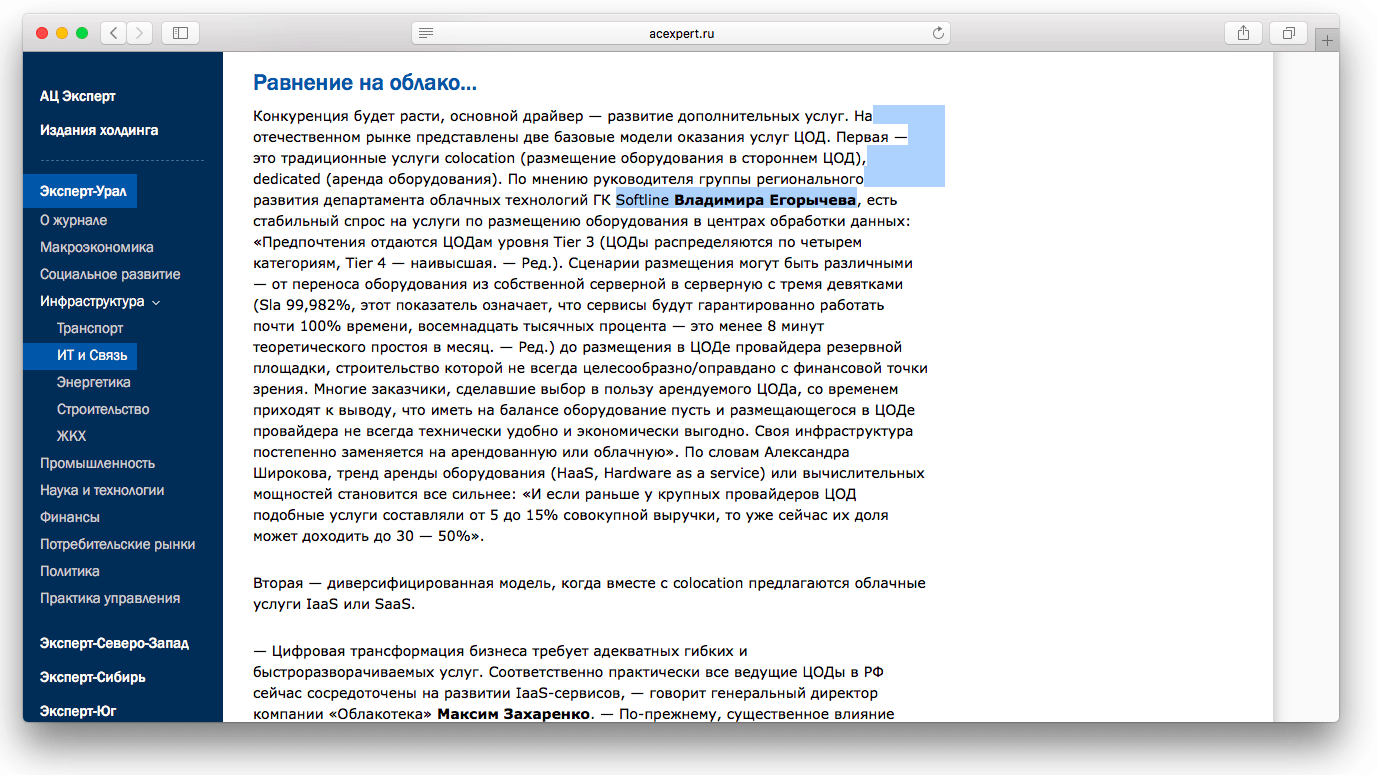
Task: Open Издания холдинга in sidebar
Action: point(99,130)
